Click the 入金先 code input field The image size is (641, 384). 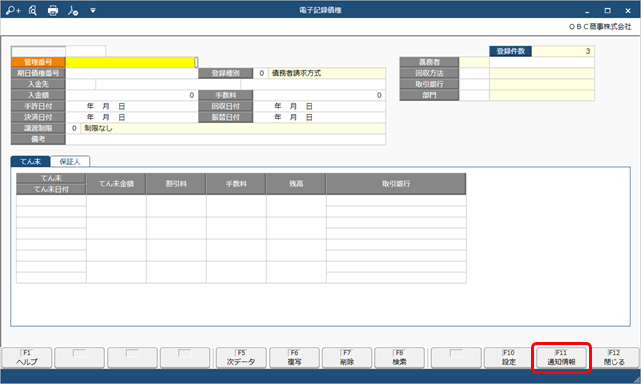[x=81, y=84]
